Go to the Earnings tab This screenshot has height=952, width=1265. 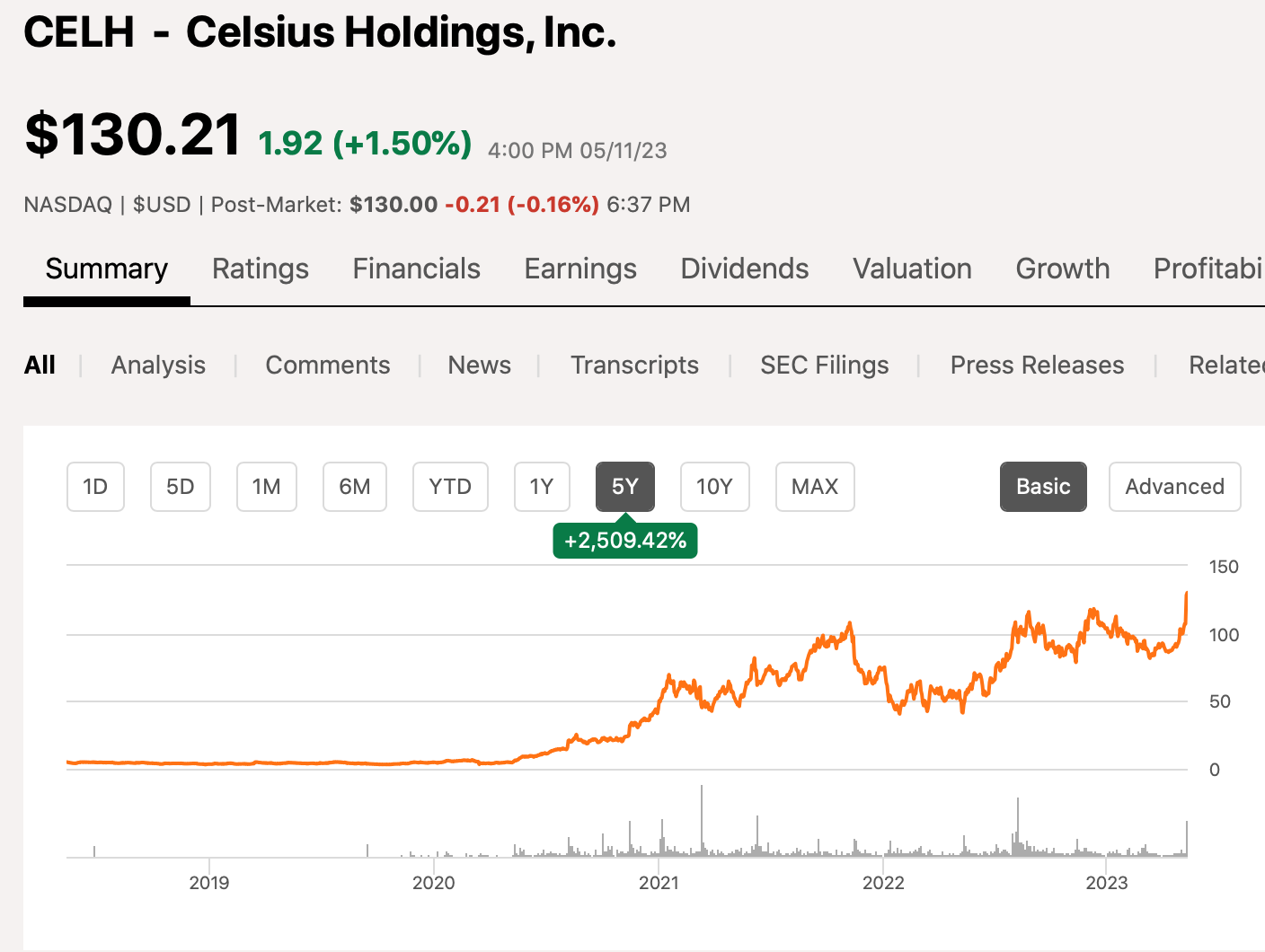pyautogui.click(x=580, y=269)
